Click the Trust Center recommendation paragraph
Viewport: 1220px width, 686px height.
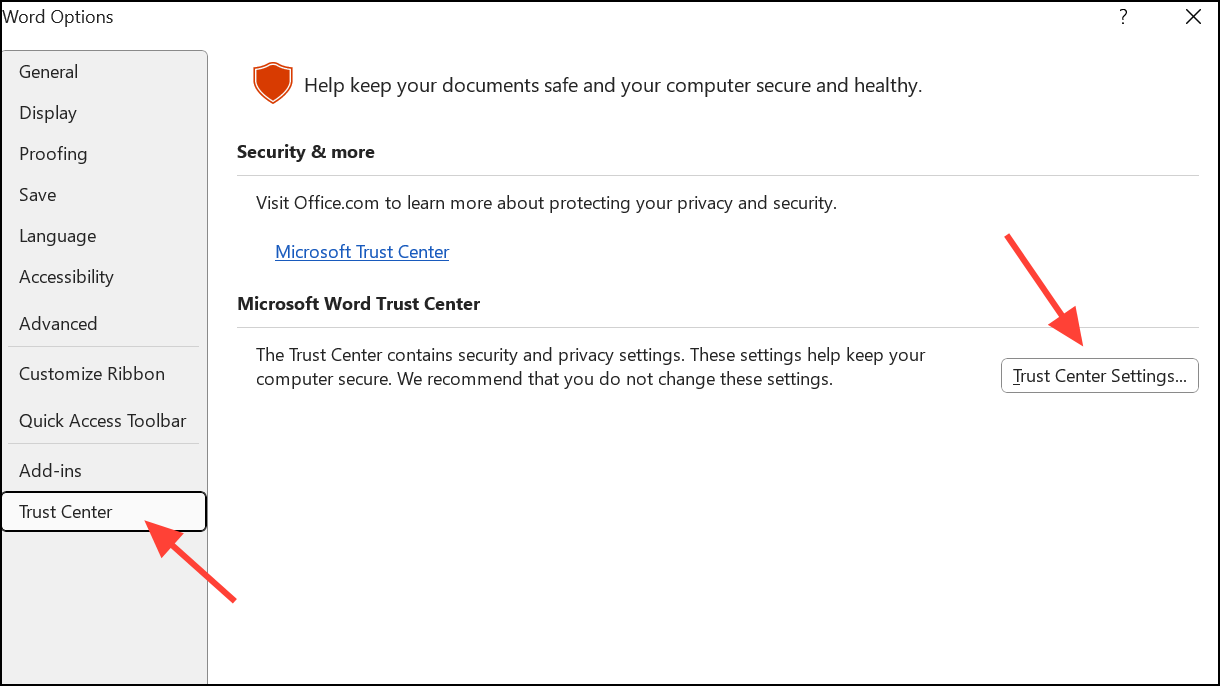pyautogui.click(x=591, y=367)
